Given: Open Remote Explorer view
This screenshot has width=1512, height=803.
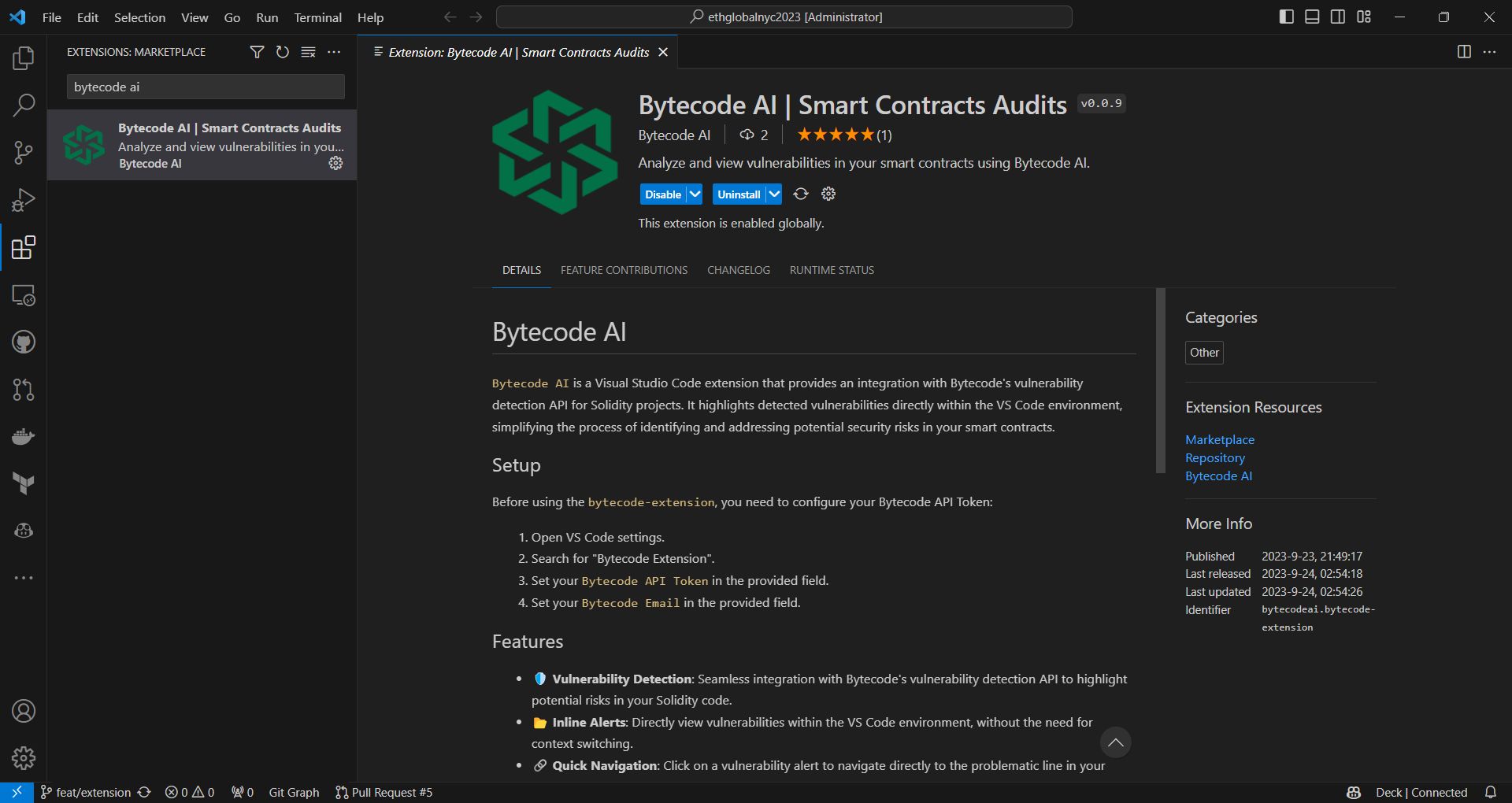Looking at the screenshot, I should pos(24,295).
